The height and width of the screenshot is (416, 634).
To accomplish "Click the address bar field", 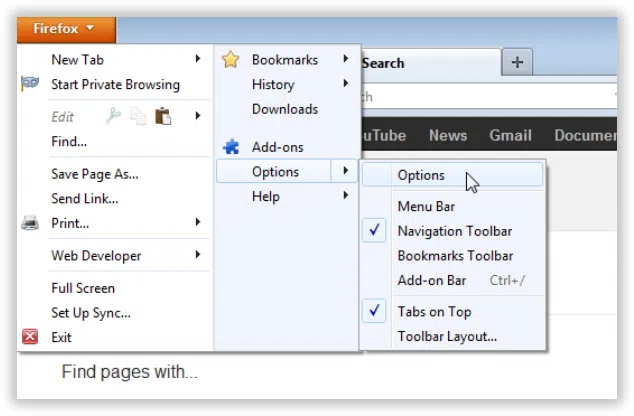I will point(489,96).
